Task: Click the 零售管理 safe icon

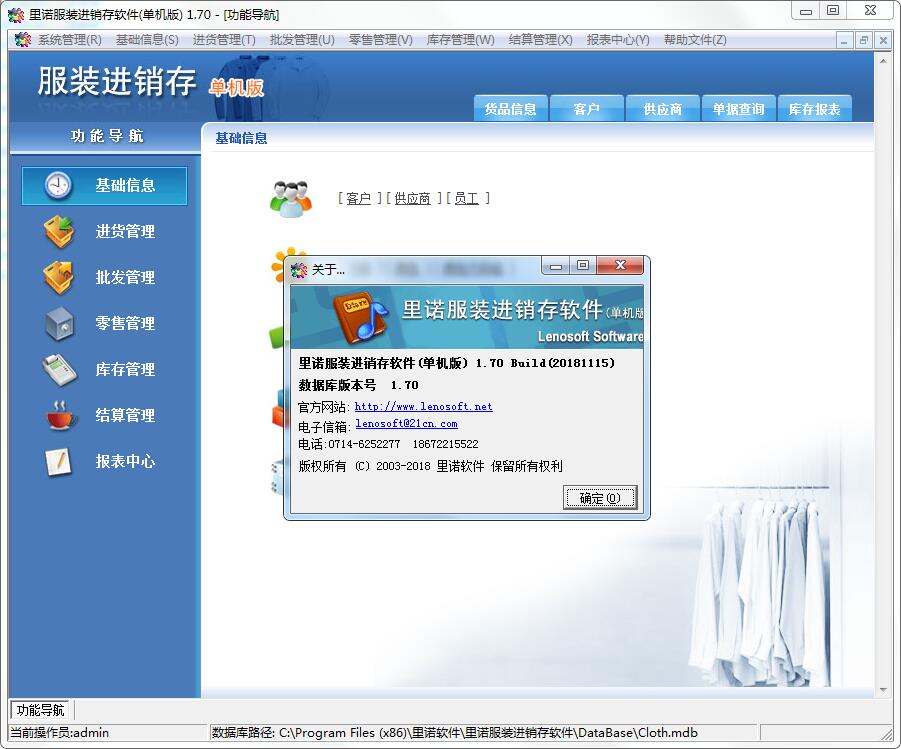Action: 59,324
